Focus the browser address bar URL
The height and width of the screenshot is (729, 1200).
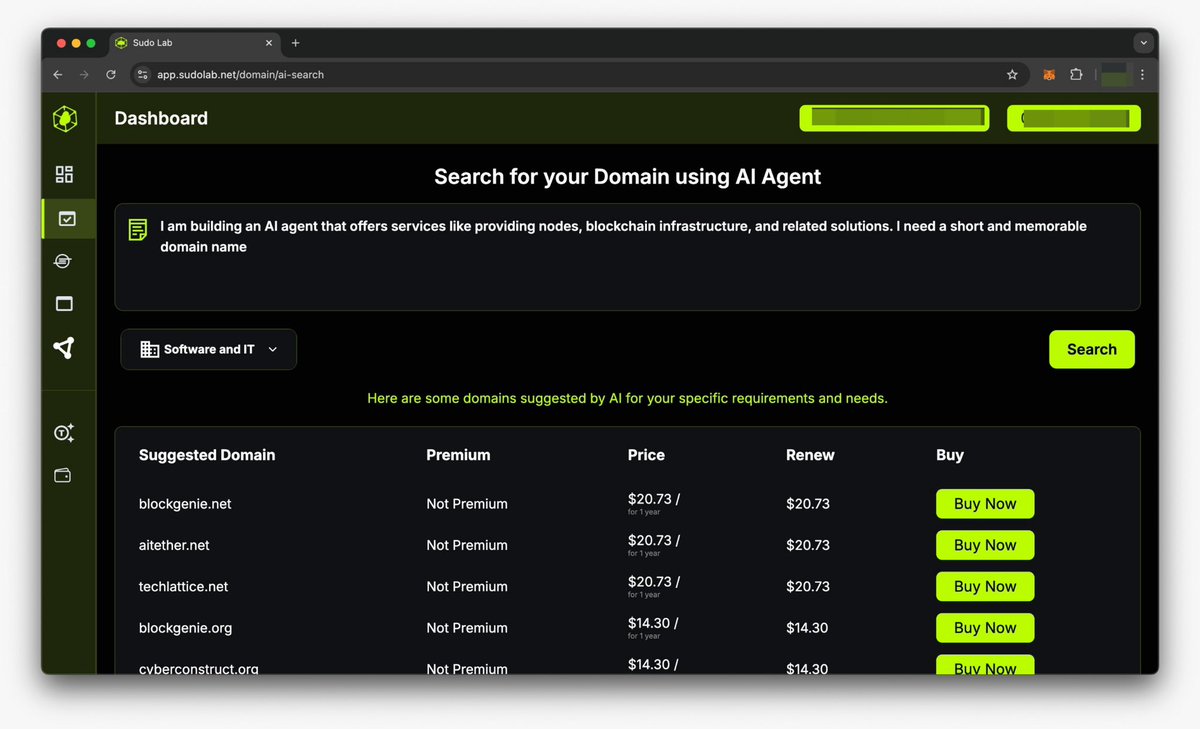pos(240,74)
